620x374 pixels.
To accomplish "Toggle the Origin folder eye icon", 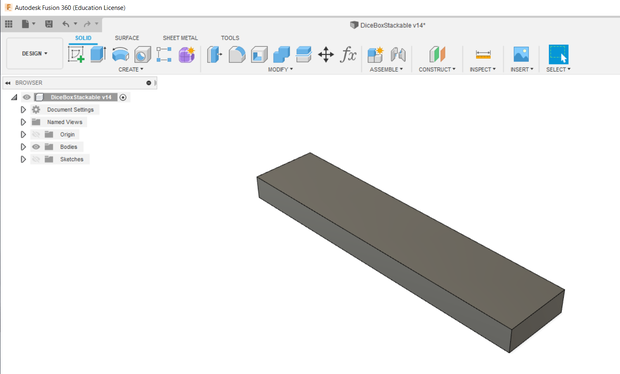I will 36,134.
